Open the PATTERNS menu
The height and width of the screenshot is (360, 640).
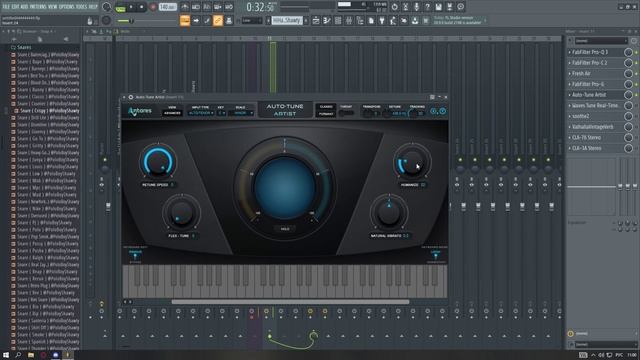(38, 7)
